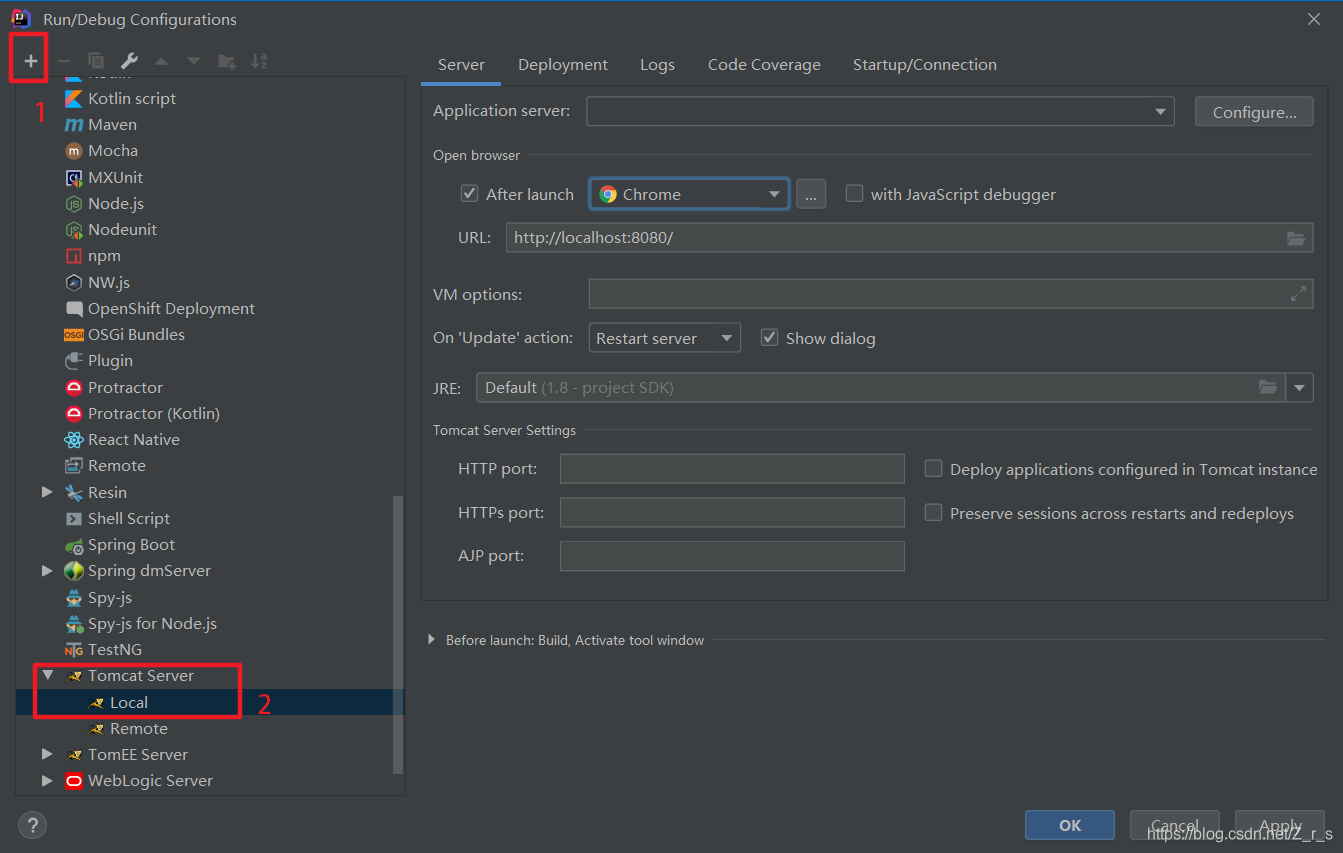Image resolution: width=1343 pixels, height=853 pixels.
Task: Switch to the Deployment tab
Action: pos(563,64)
